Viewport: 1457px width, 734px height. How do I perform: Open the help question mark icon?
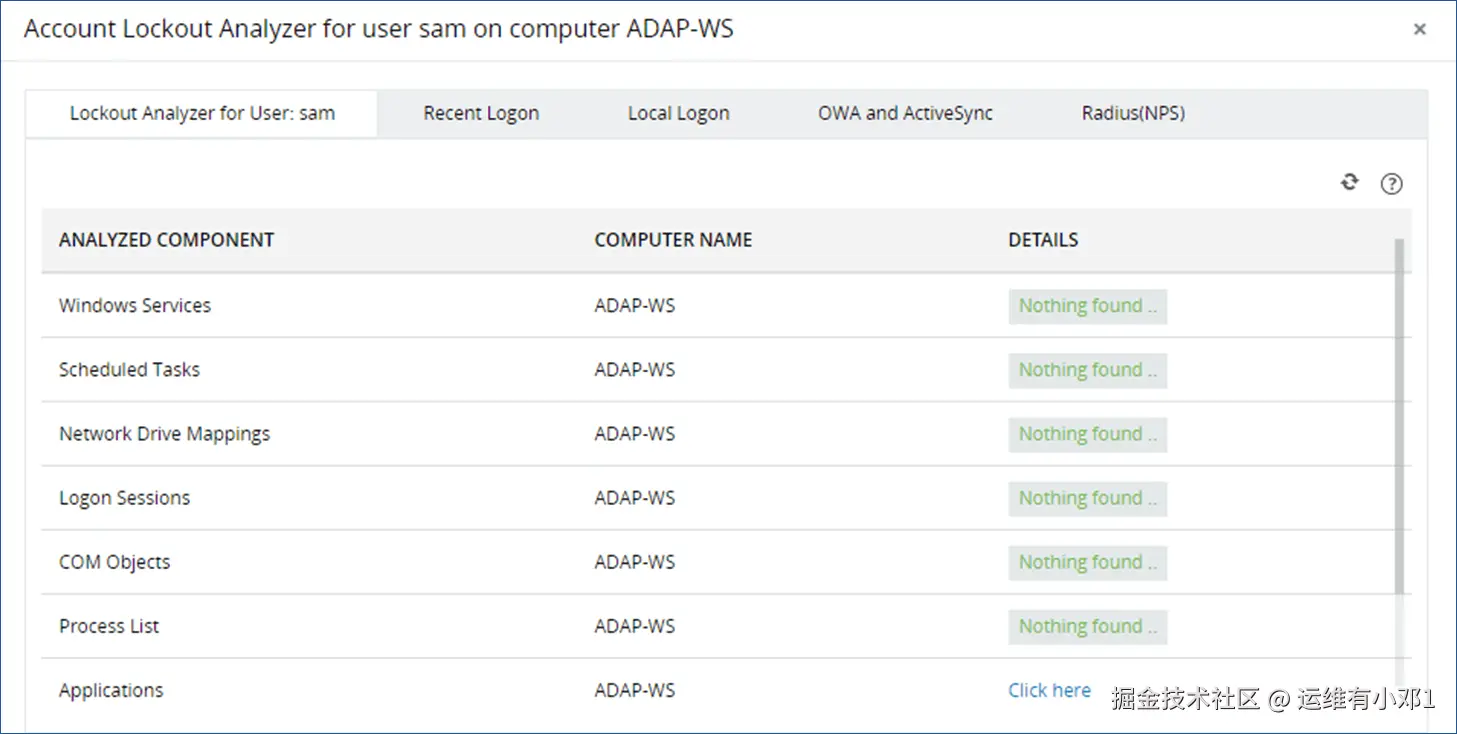click(1391, 184)
